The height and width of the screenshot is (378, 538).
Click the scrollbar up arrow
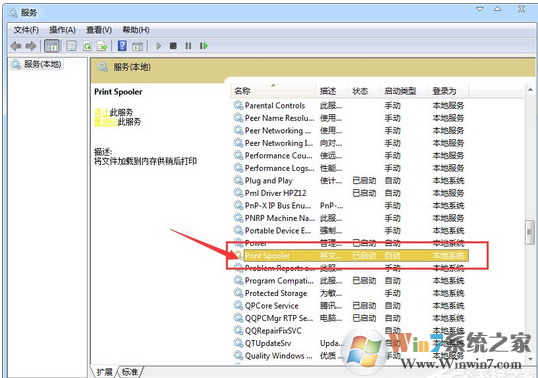pyautogui.click(x=530, y=90)
